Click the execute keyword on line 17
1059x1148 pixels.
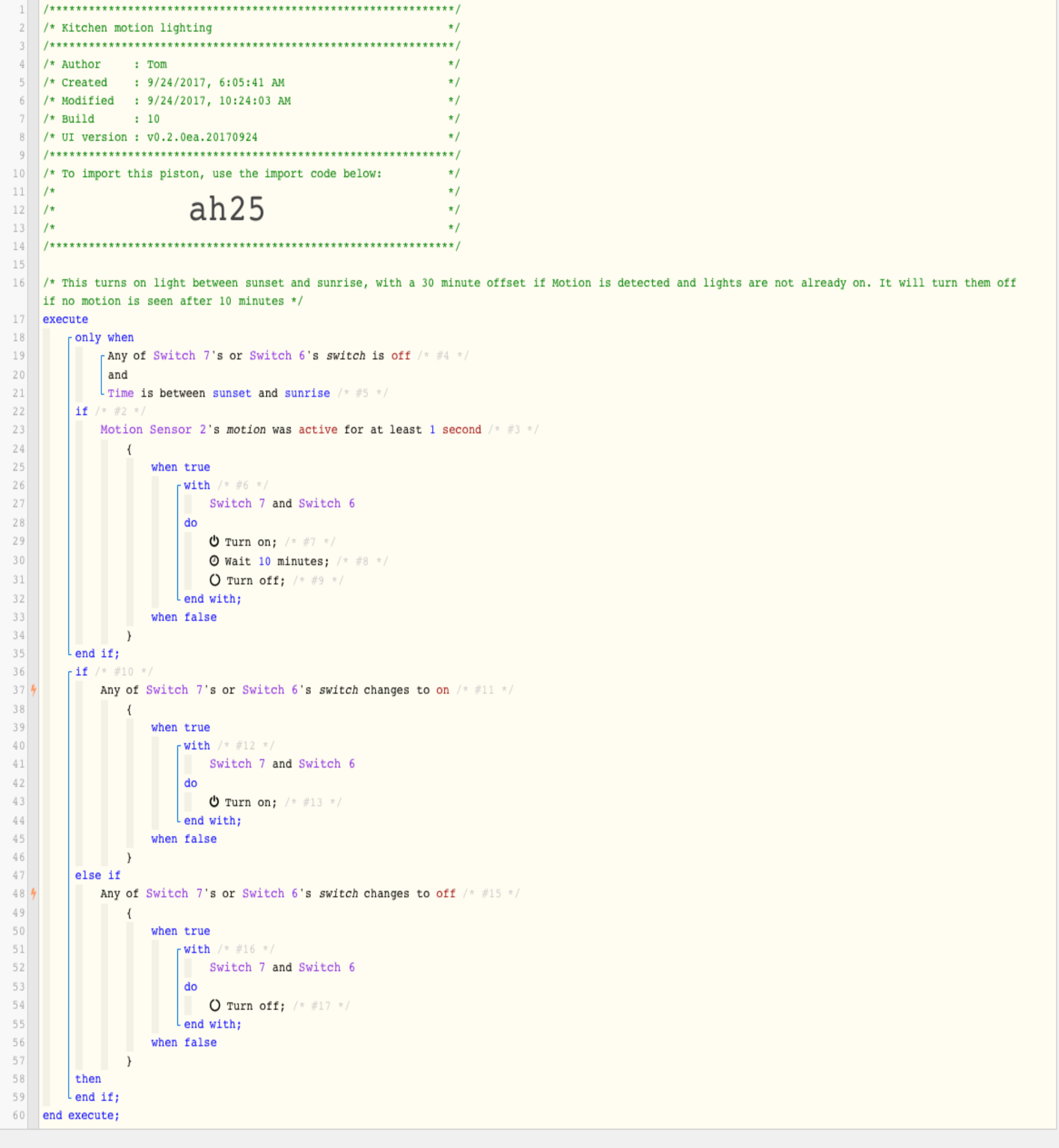click(x=65, y=320)
